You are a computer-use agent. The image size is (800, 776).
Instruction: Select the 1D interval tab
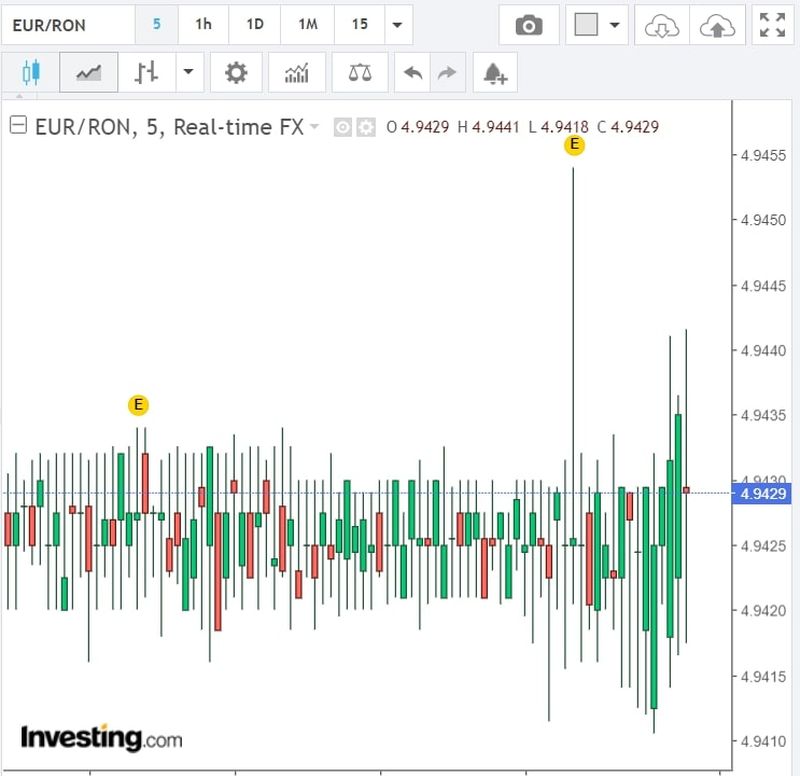(255, 25)
